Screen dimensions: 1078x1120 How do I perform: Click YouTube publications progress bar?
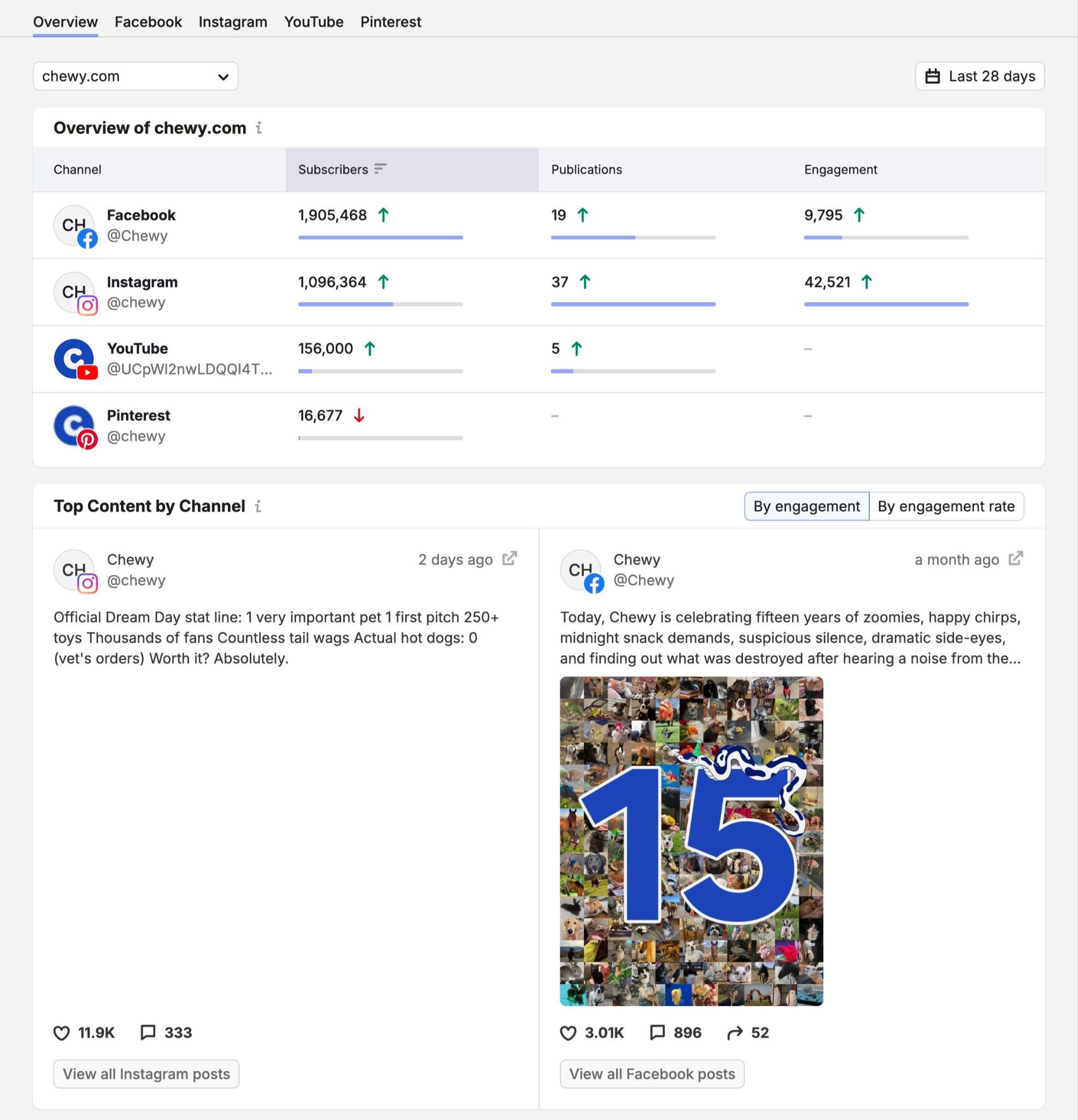[x=633, y=371]
